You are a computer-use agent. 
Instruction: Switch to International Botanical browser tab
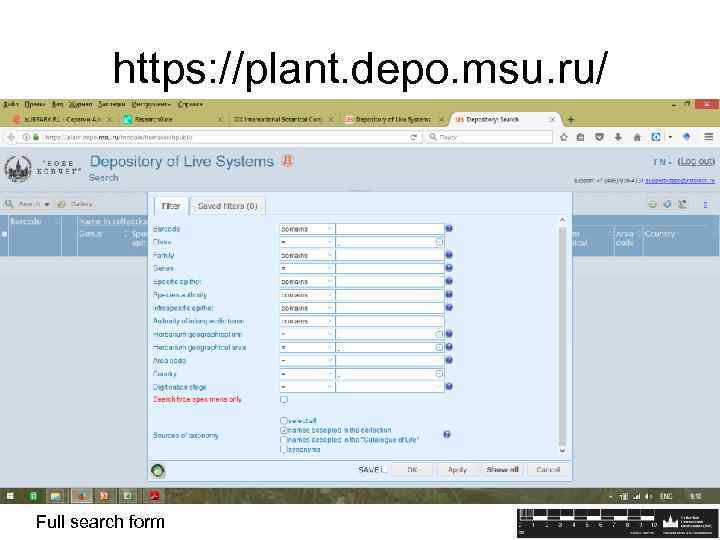pyautogui.click(x=278, y=119)
